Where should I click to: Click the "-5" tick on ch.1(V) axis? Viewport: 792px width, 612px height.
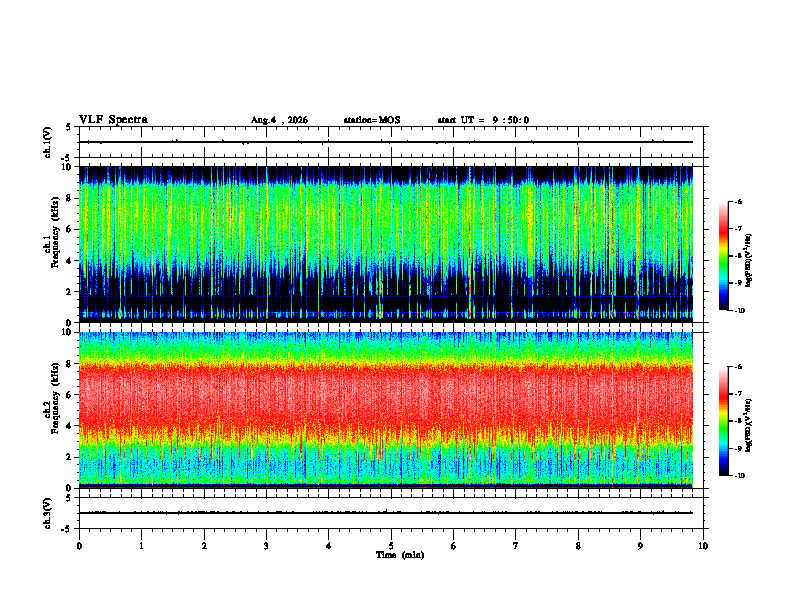[x=67, y=158]
